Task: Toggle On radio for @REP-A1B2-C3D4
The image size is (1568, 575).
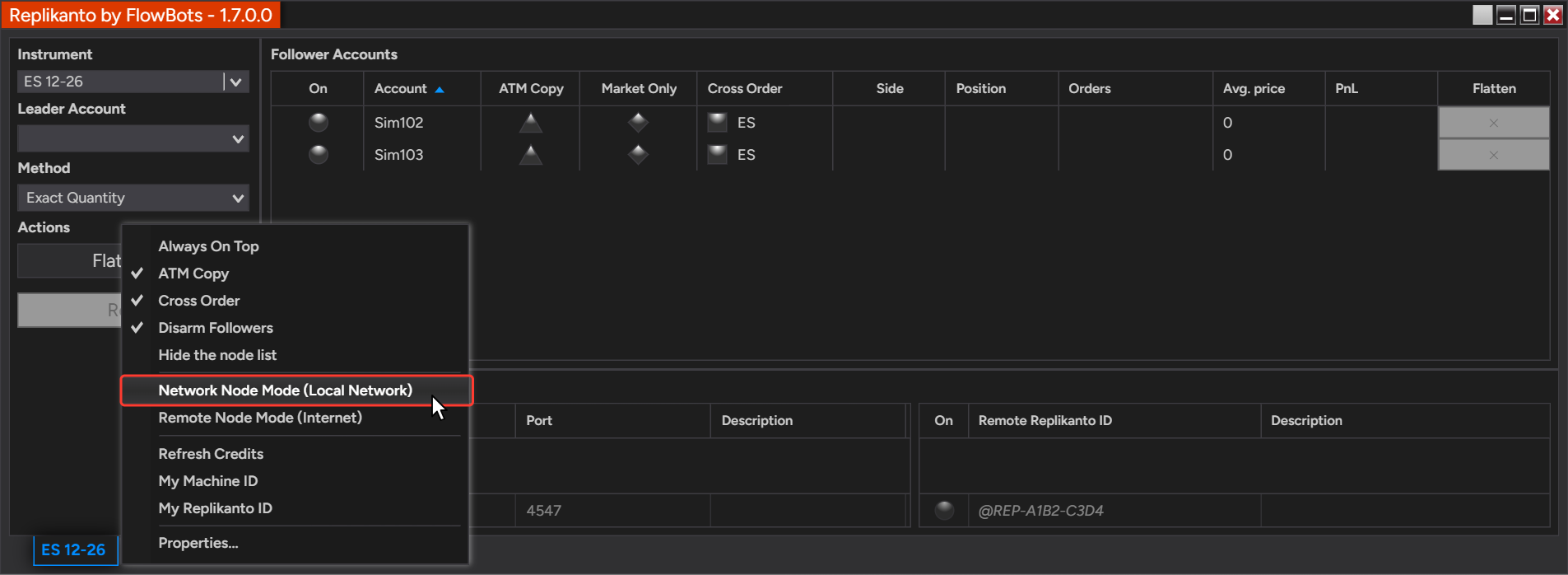Action: (944, 511)
